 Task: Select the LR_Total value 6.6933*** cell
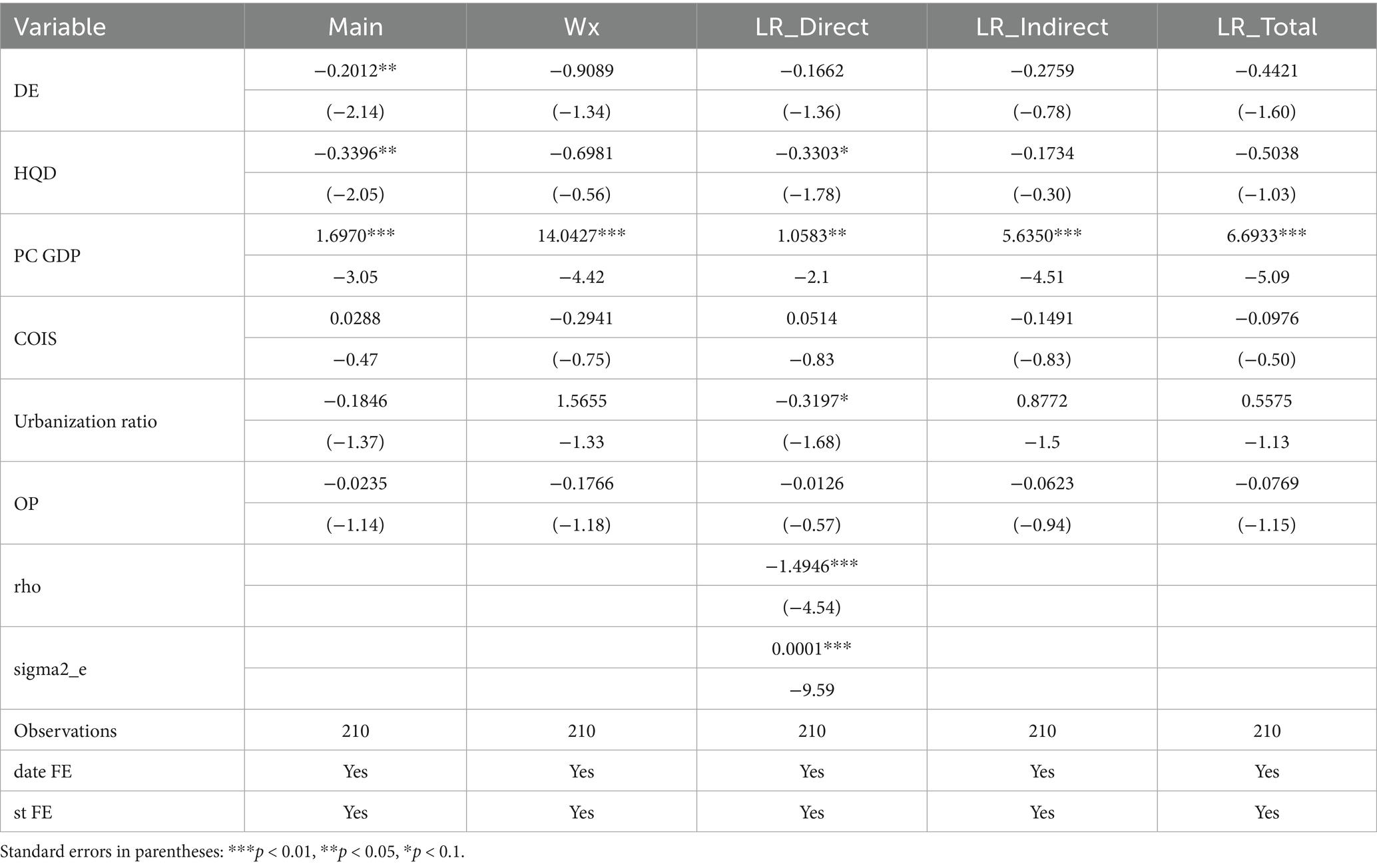(1266, 235)
